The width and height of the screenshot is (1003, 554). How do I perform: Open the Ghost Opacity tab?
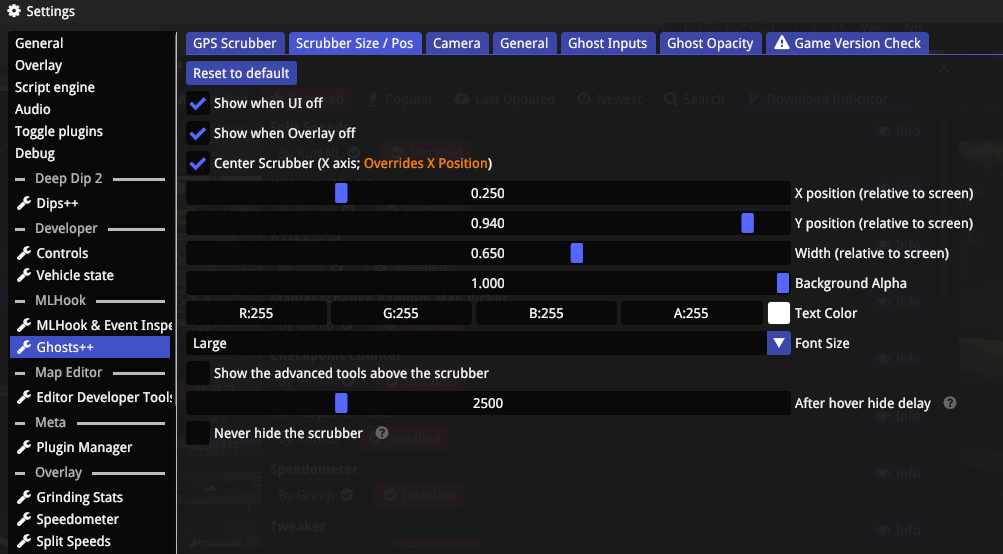pos(710,43)
